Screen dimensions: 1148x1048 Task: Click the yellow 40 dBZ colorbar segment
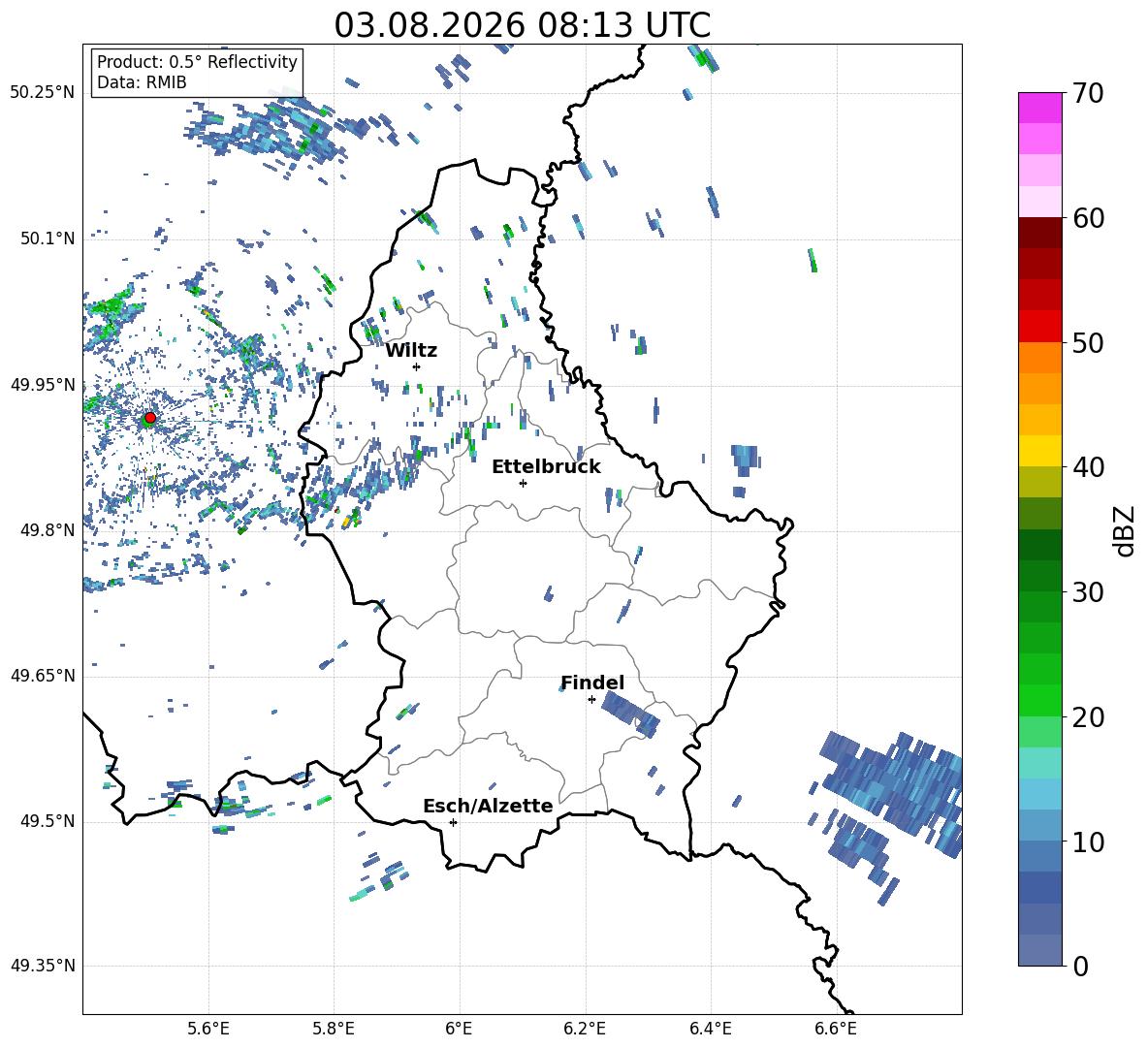[1039, 451]
